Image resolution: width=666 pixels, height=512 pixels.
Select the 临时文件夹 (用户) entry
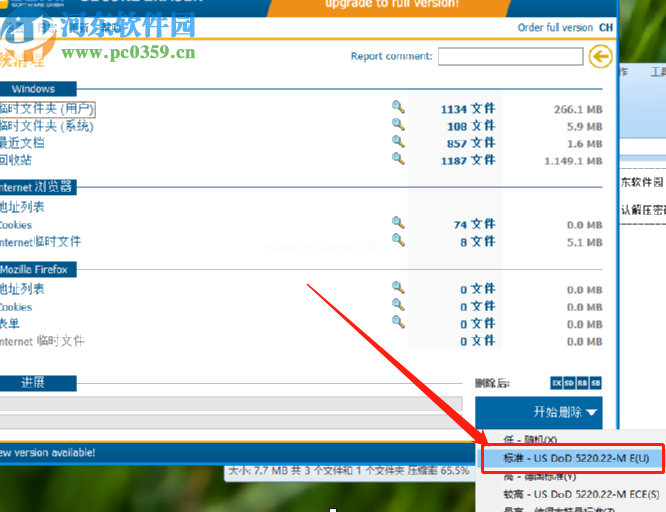click(47, 108)
